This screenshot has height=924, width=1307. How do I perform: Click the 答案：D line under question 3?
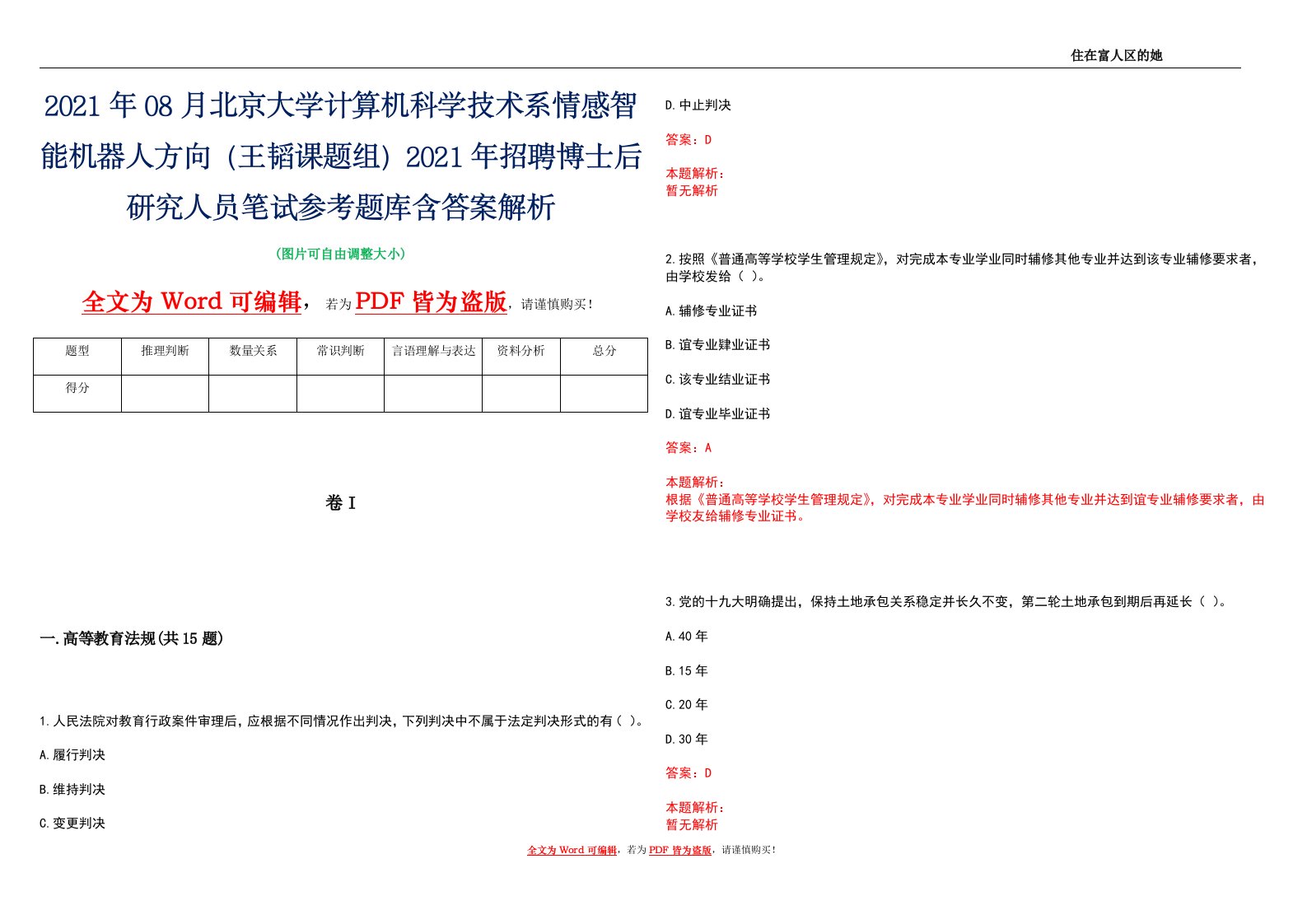coord(689,773)
